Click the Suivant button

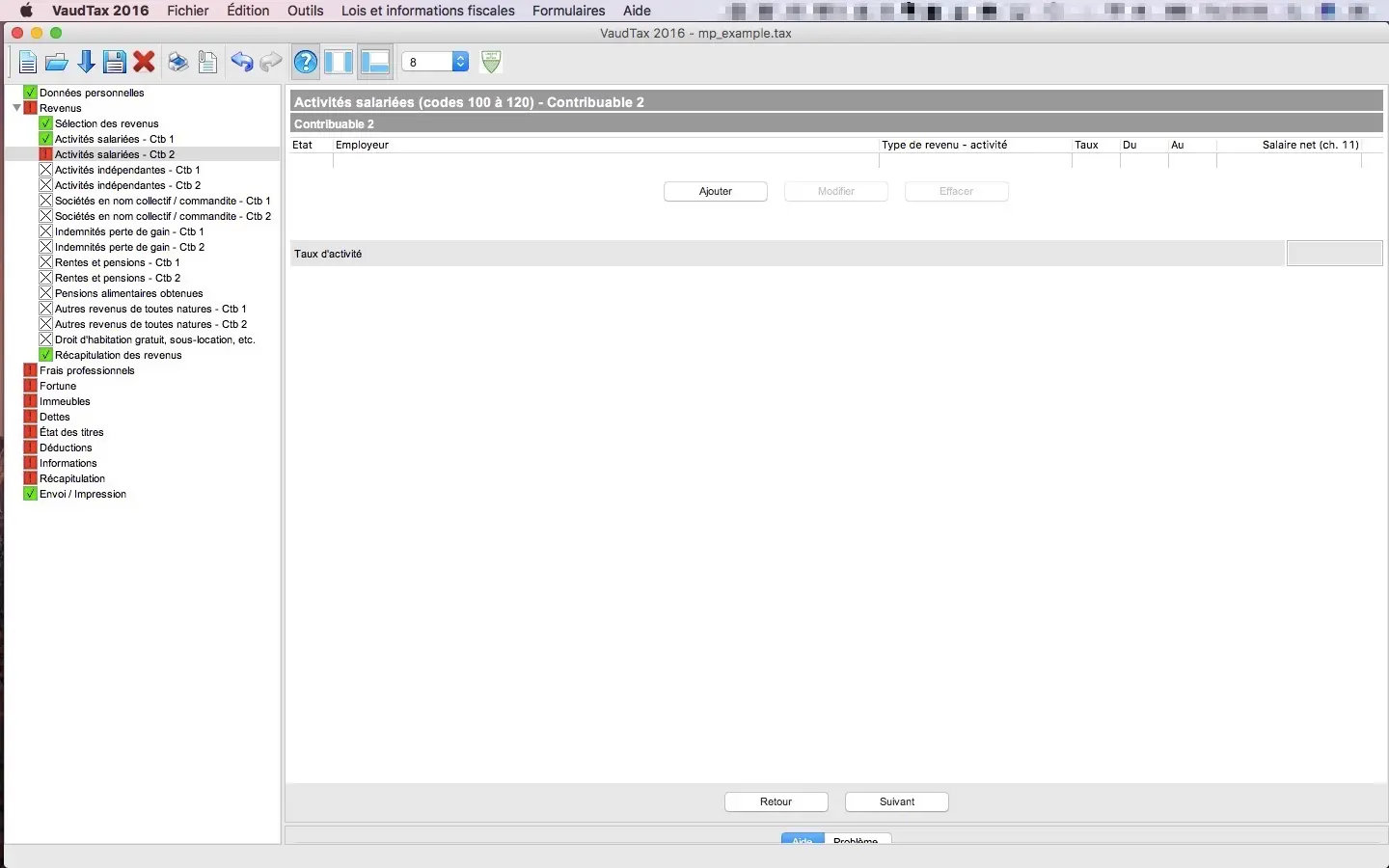897,801
